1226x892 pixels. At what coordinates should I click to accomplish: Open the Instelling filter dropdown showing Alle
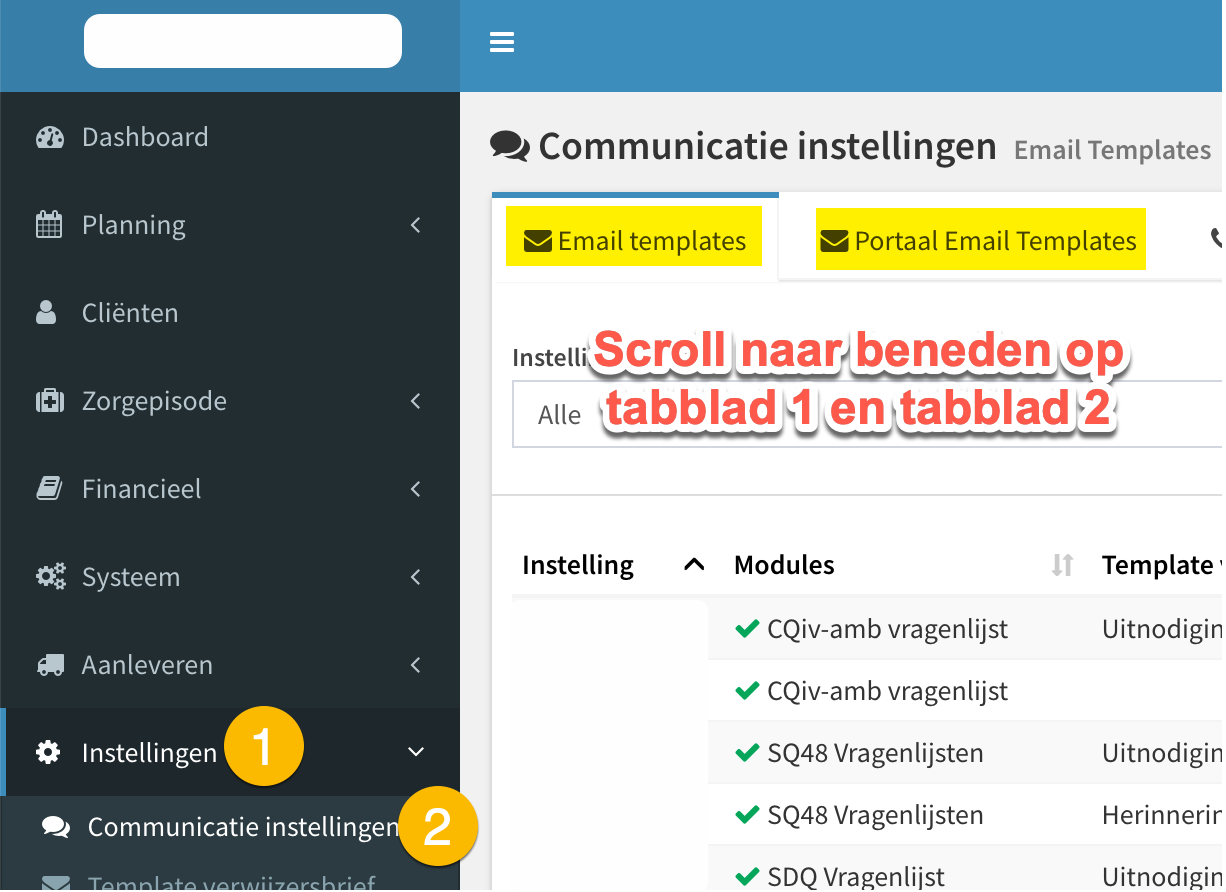point(867,414)
